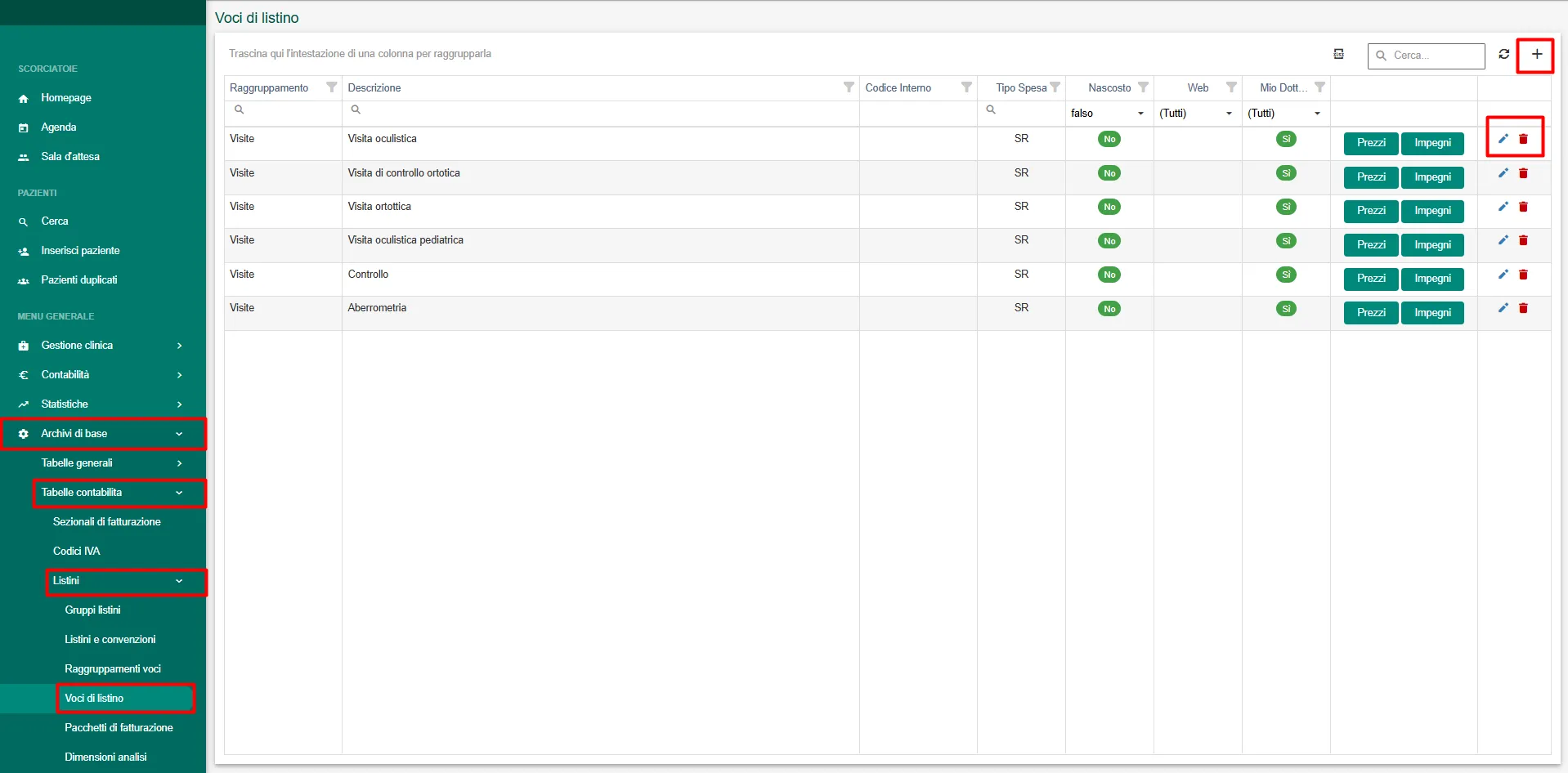The height and width of the screenshot is (773, 1568).
Task: Collapse the Archivi di base section
Action: click(102, 434)
